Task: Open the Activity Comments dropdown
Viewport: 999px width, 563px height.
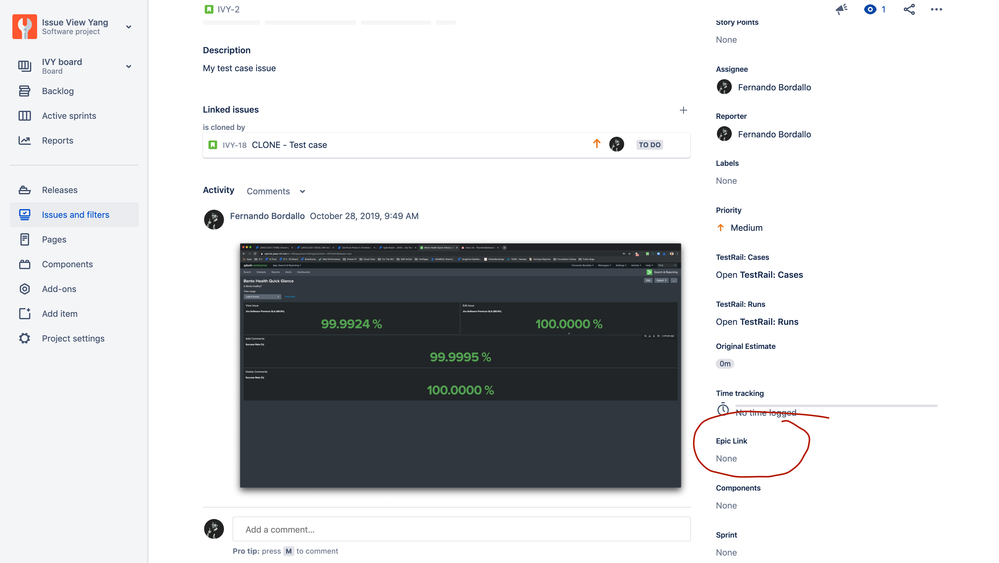Action: tap(276, 191)
